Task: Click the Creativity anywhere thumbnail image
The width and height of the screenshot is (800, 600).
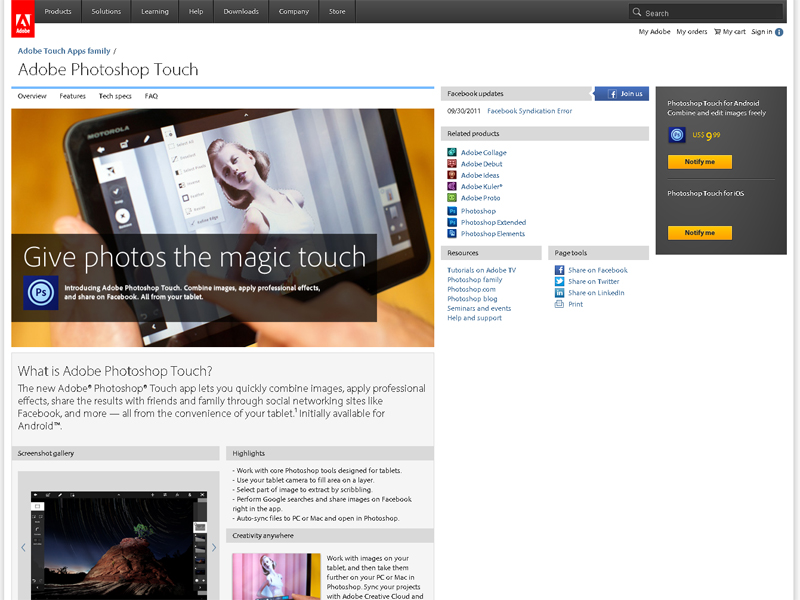Action: [277, 577]
